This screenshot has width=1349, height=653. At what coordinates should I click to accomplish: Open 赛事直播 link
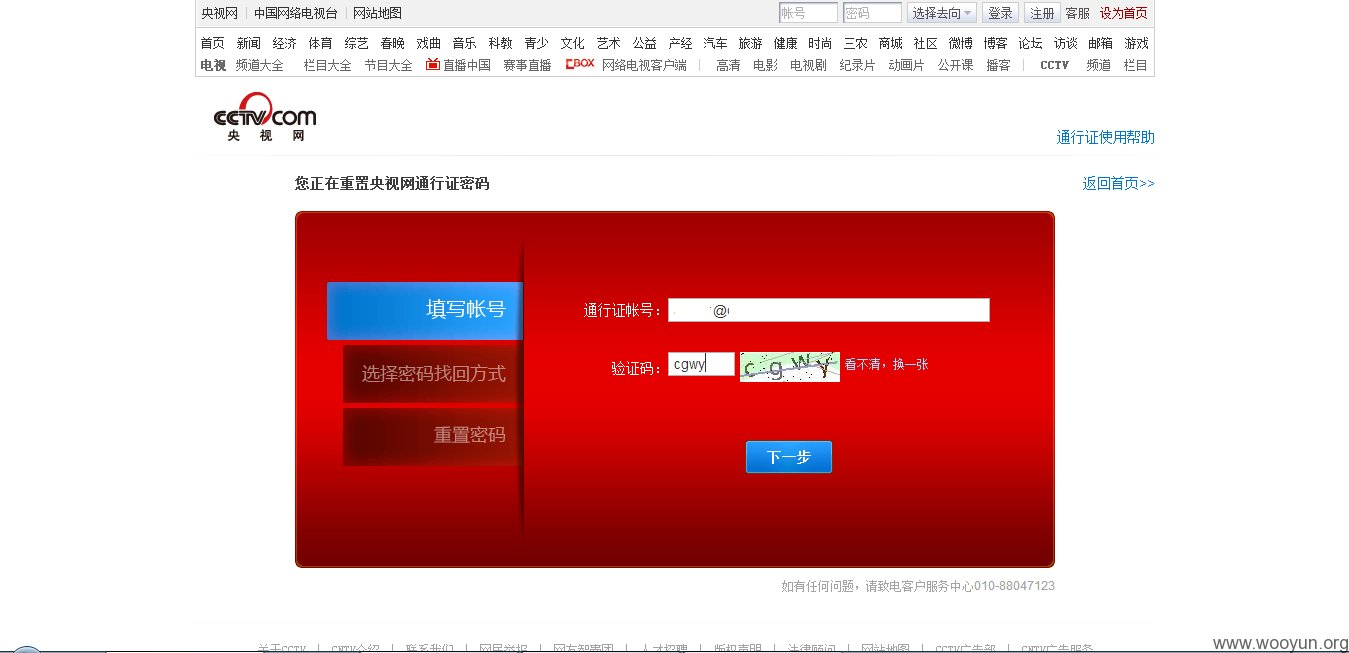(x=527, y=65)
